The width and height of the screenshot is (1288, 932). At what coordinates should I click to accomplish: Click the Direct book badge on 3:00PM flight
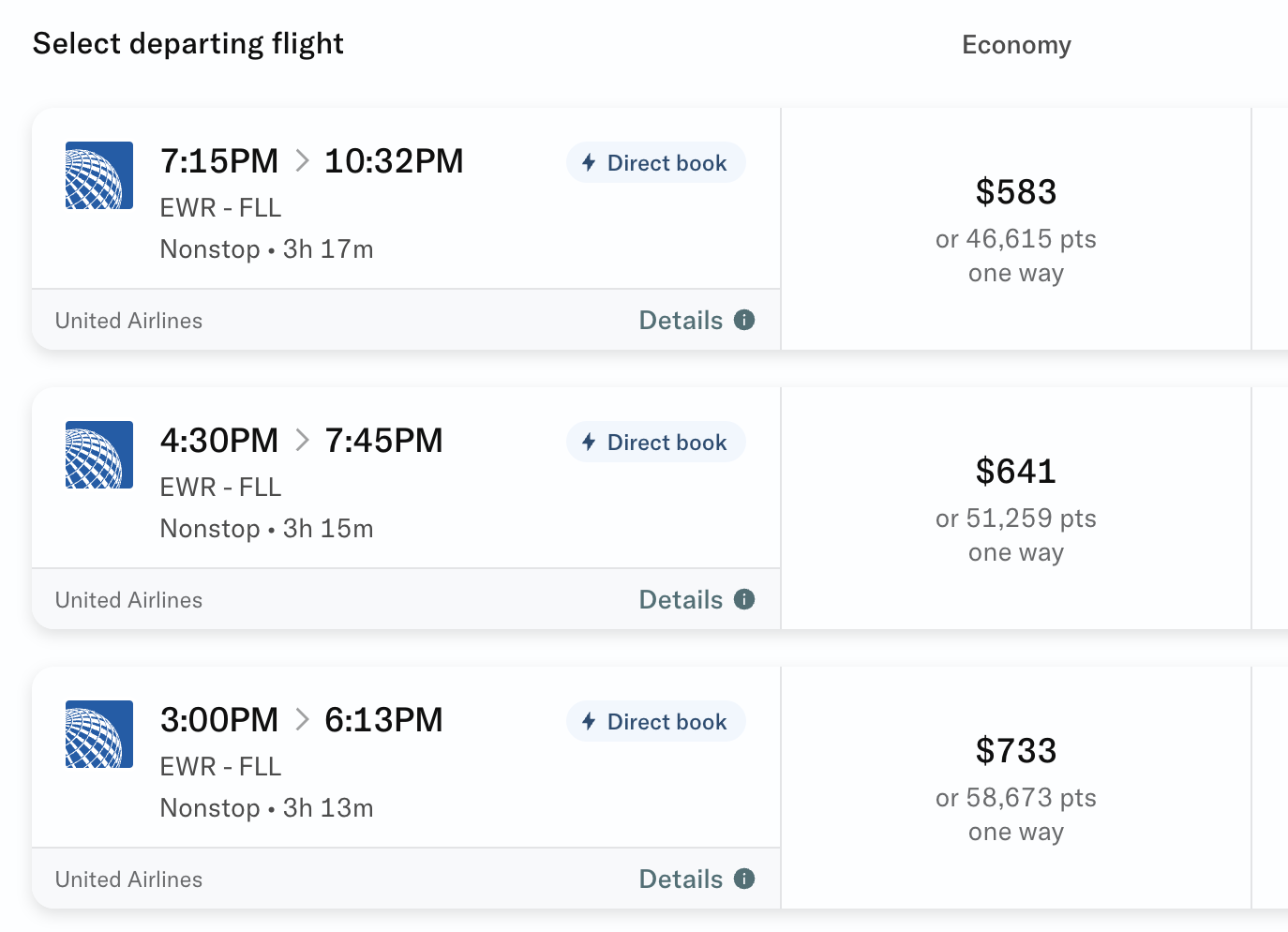point(656,722)
